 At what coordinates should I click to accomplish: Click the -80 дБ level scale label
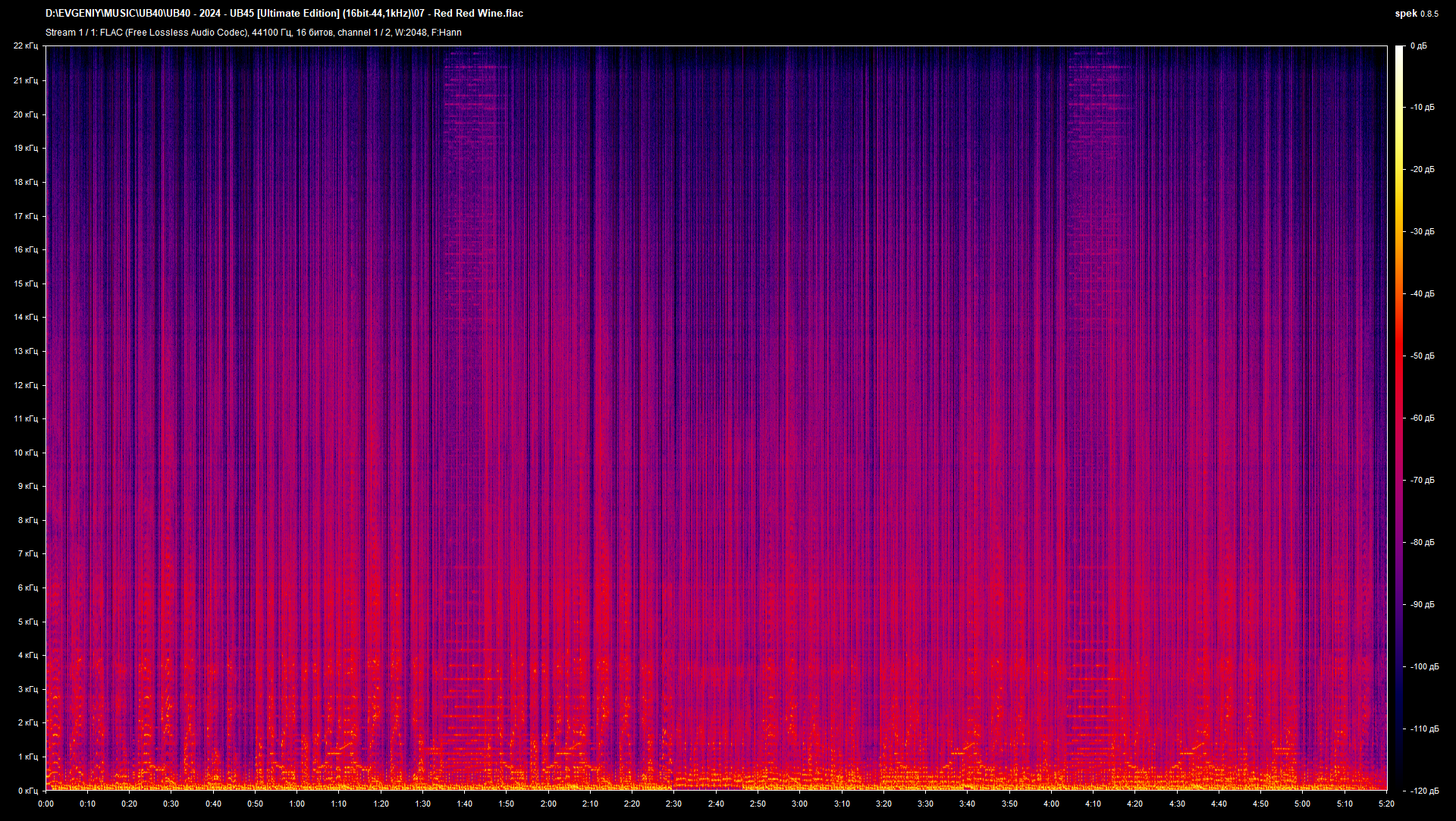click(x=1423, y=543)
